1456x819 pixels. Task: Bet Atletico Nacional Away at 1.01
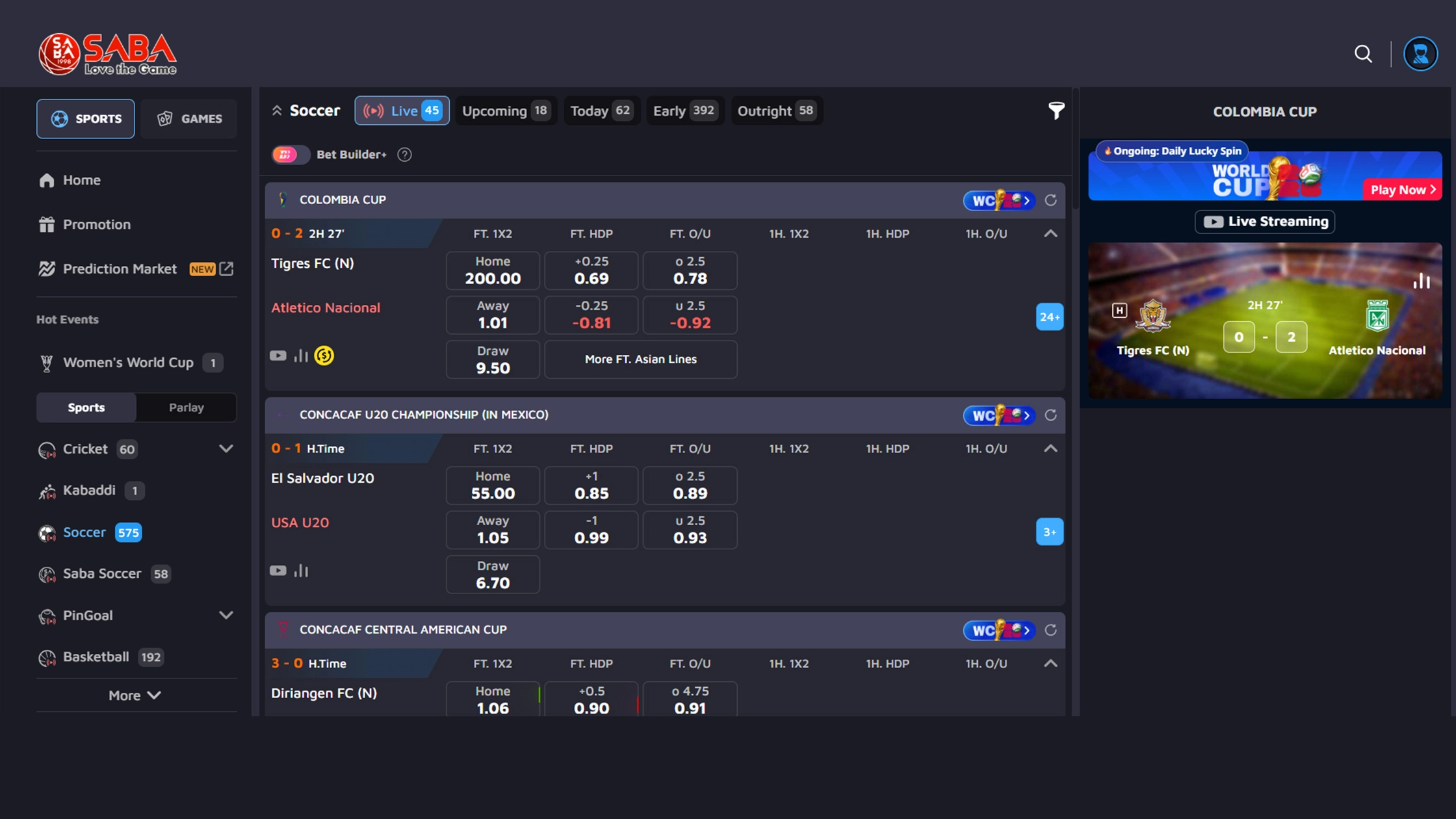coord(493,315)
